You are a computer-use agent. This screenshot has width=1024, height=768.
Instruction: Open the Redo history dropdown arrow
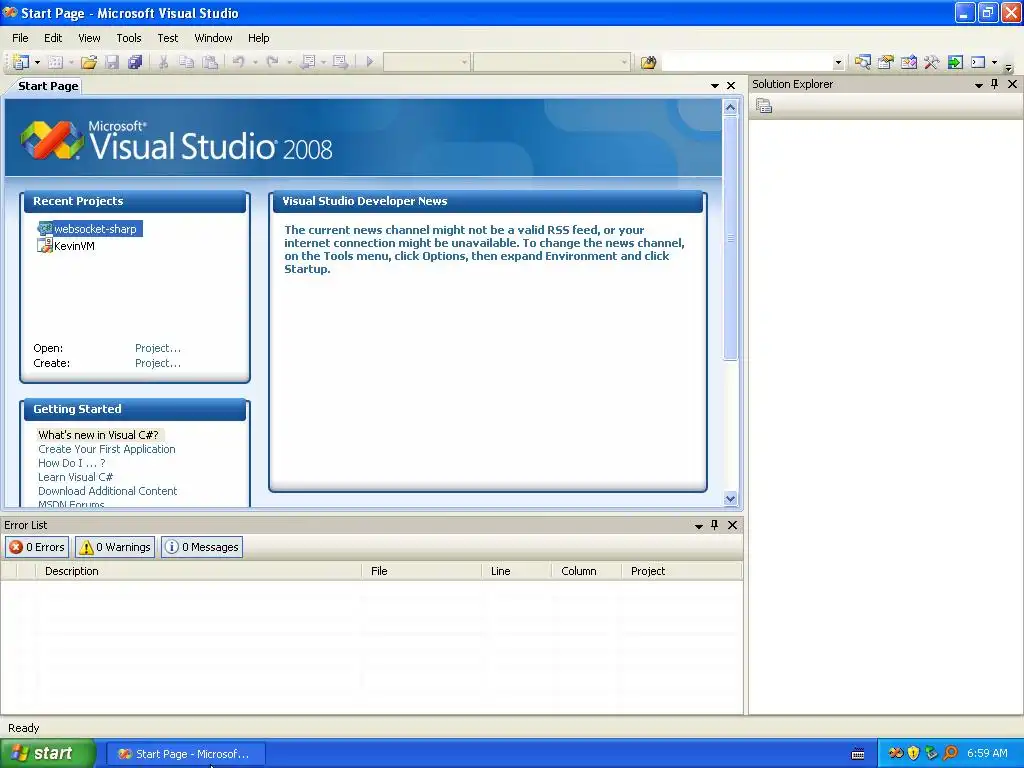[289, 63]
